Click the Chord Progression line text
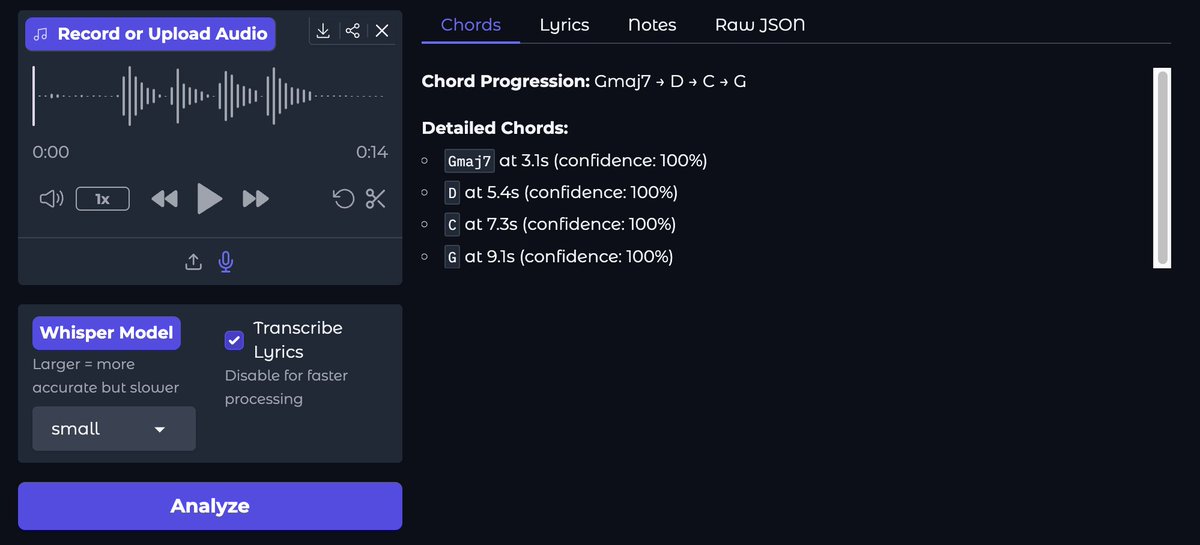This screenshot has height=545, width=1200. [584, 81]
